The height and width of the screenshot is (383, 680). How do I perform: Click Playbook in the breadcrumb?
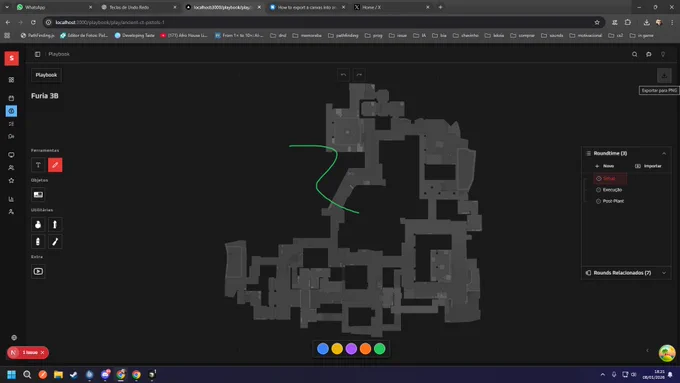point(59,54)
